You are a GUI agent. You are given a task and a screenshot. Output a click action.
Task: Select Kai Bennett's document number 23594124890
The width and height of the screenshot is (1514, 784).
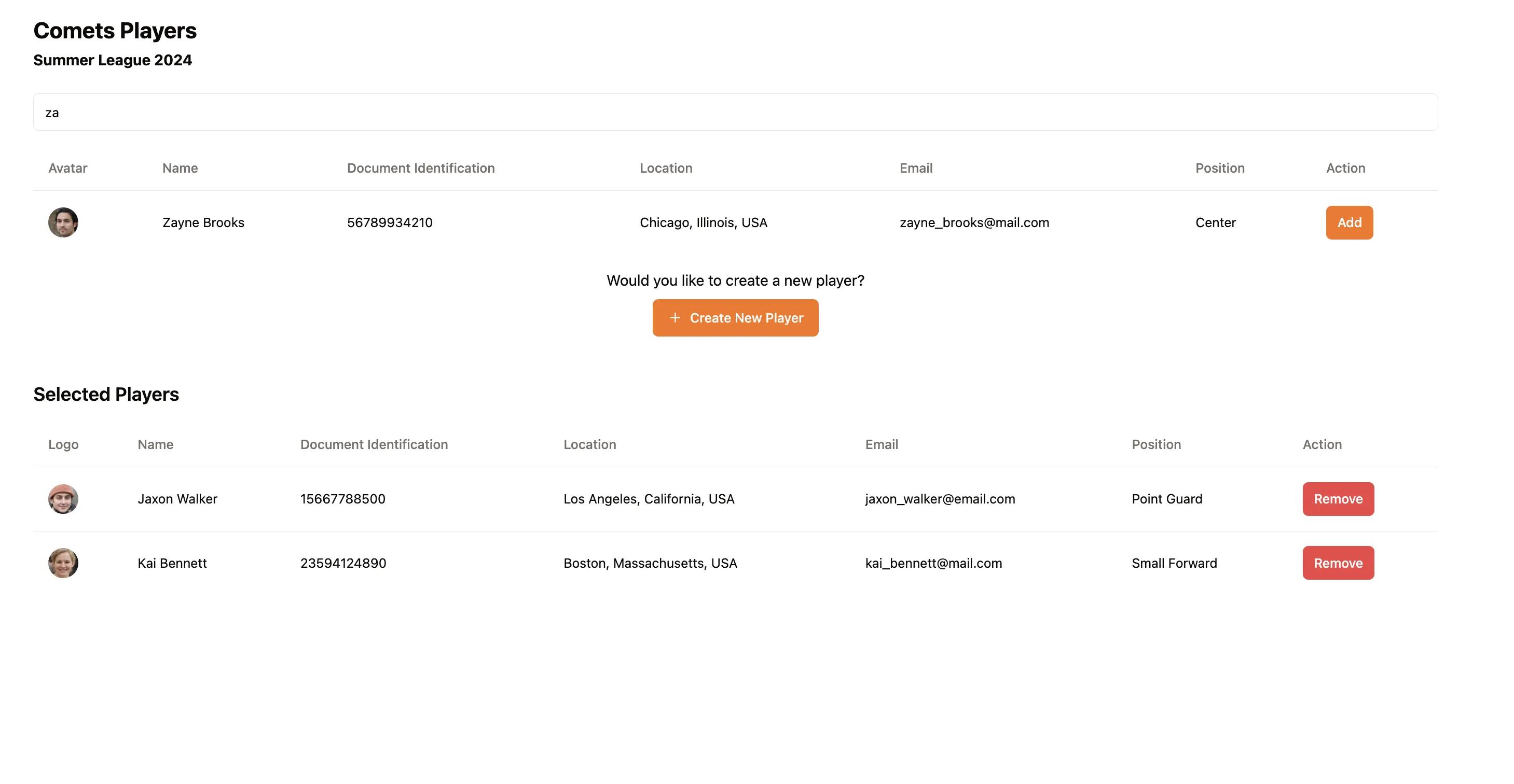click(x=343, y=563)
